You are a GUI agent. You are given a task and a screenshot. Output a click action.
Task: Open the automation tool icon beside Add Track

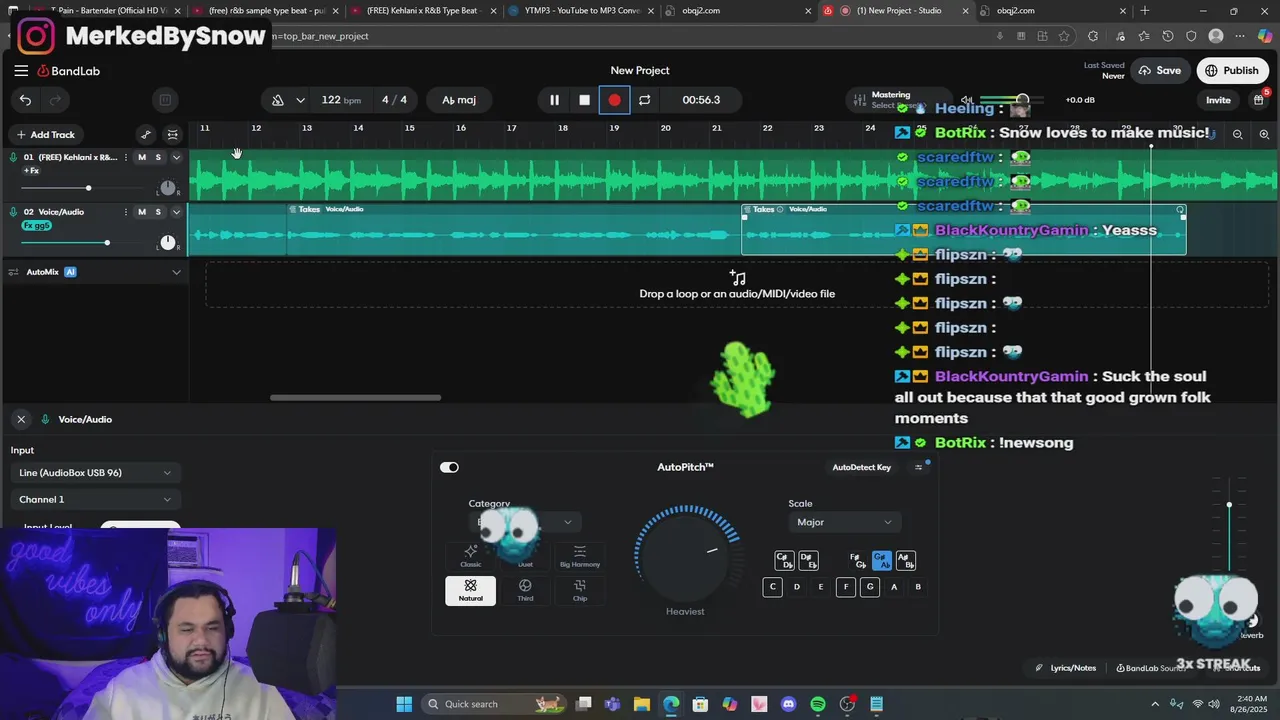146,135
